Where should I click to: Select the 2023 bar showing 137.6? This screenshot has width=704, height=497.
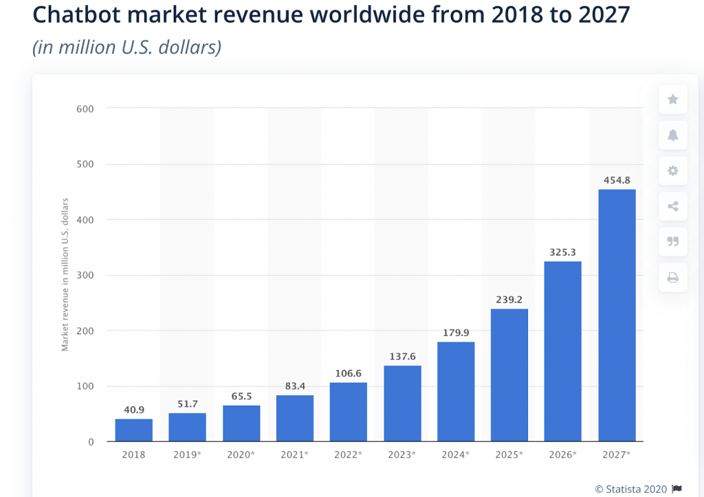[x=402, y=403]
